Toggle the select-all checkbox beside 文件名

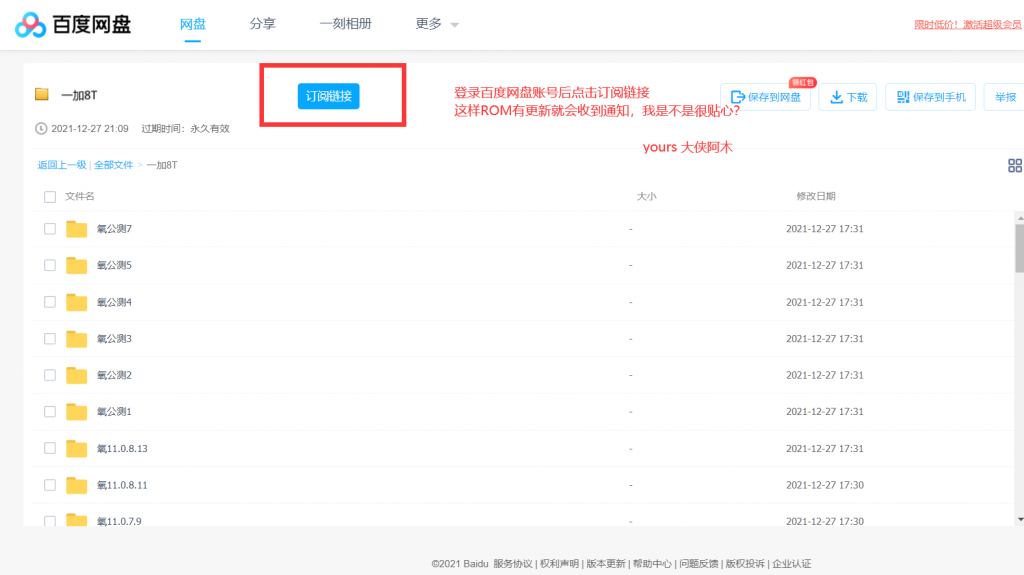(50, 197)
